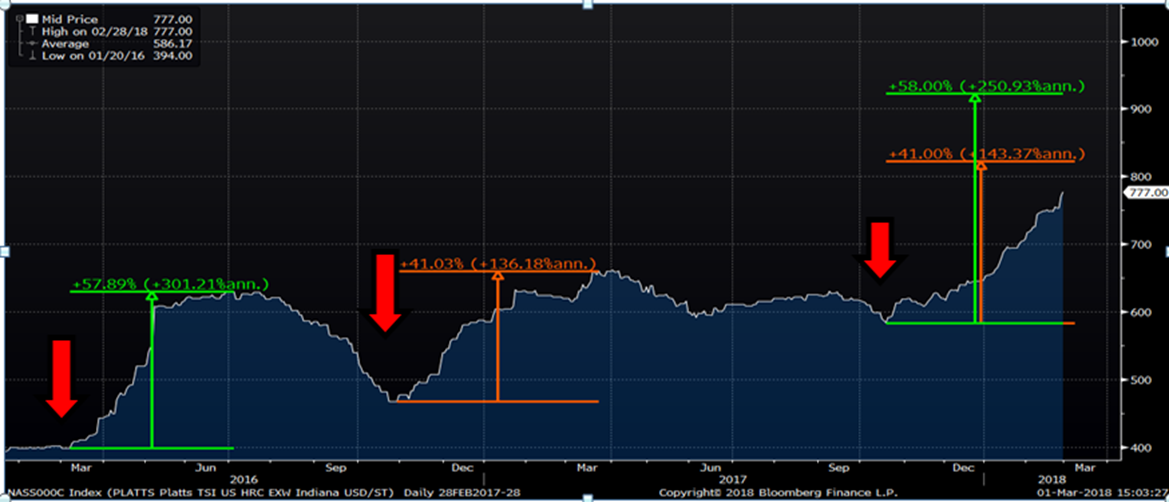This screenshot has height=502, width=1169.
Task: Click the 777.00 last price tag on axis
Action: 1146,192
